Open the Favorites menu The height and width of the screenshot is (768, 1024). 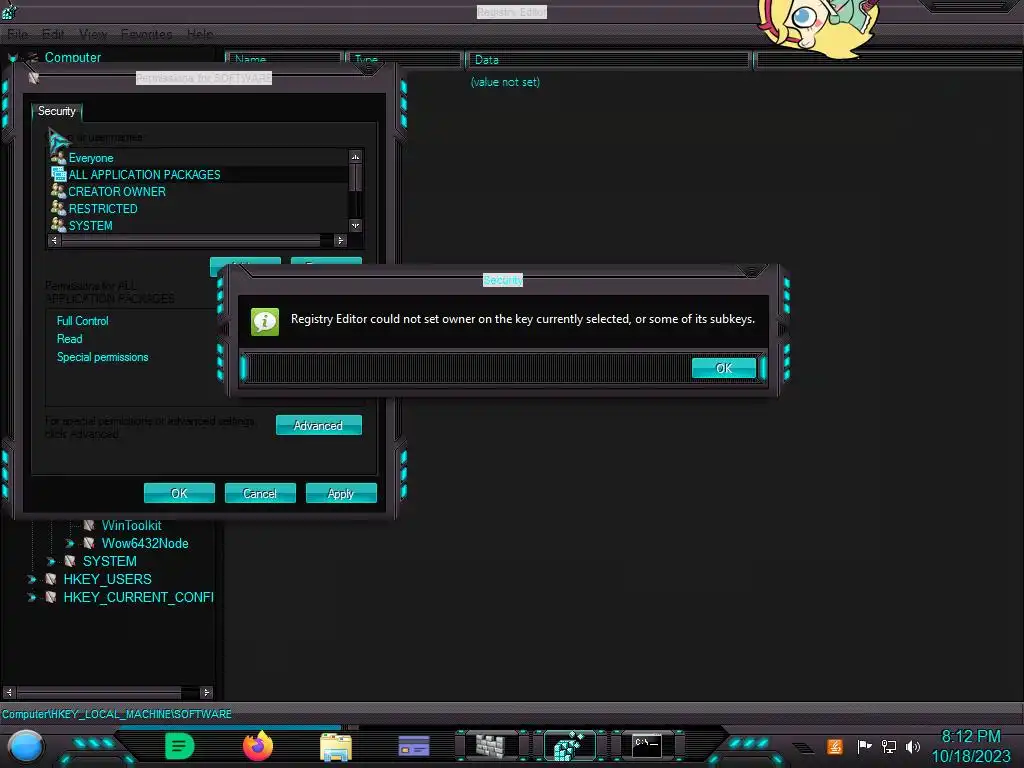click(x=147, y=34)
